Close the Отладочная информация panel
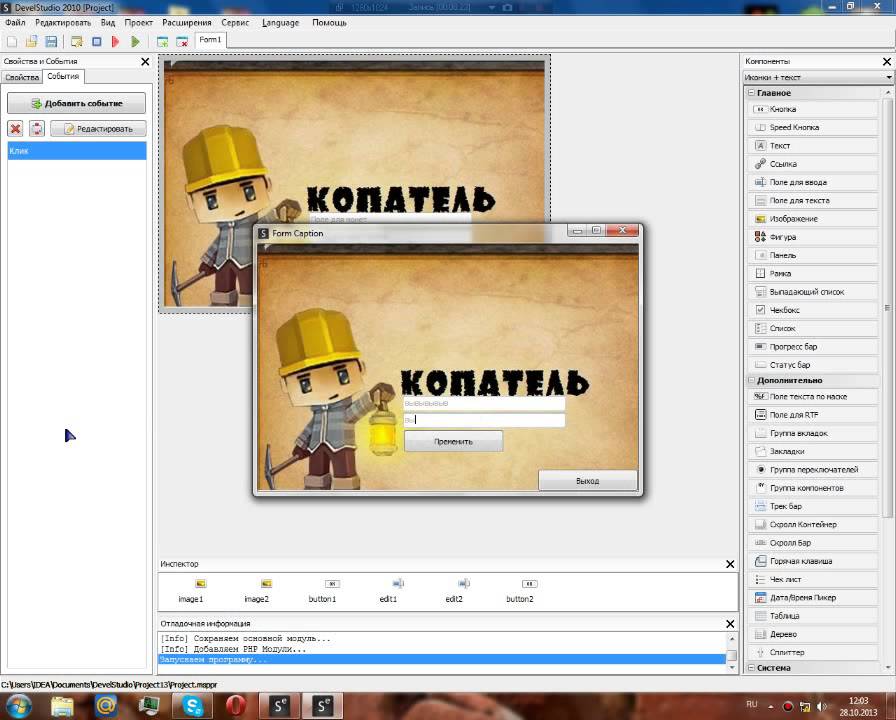896x720 pixels. pyautogui.click(x=730, y=624)
